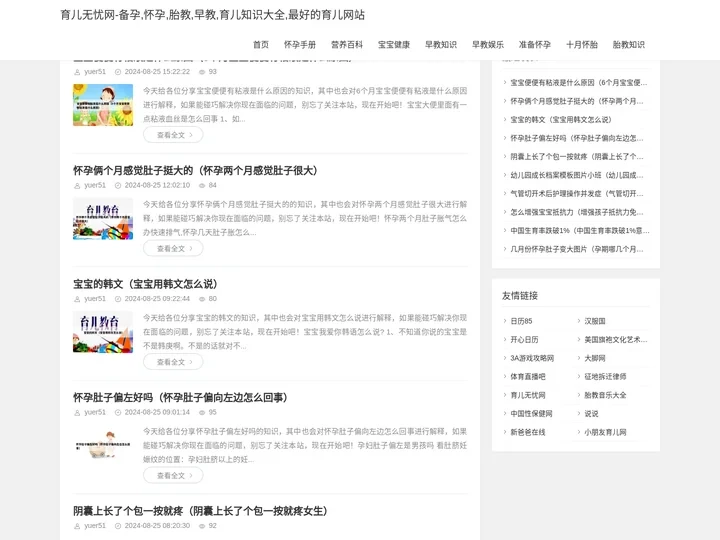Open friend link 中国性保健网
This screenshot has height=540, width=720.
(x=531, y=413)
